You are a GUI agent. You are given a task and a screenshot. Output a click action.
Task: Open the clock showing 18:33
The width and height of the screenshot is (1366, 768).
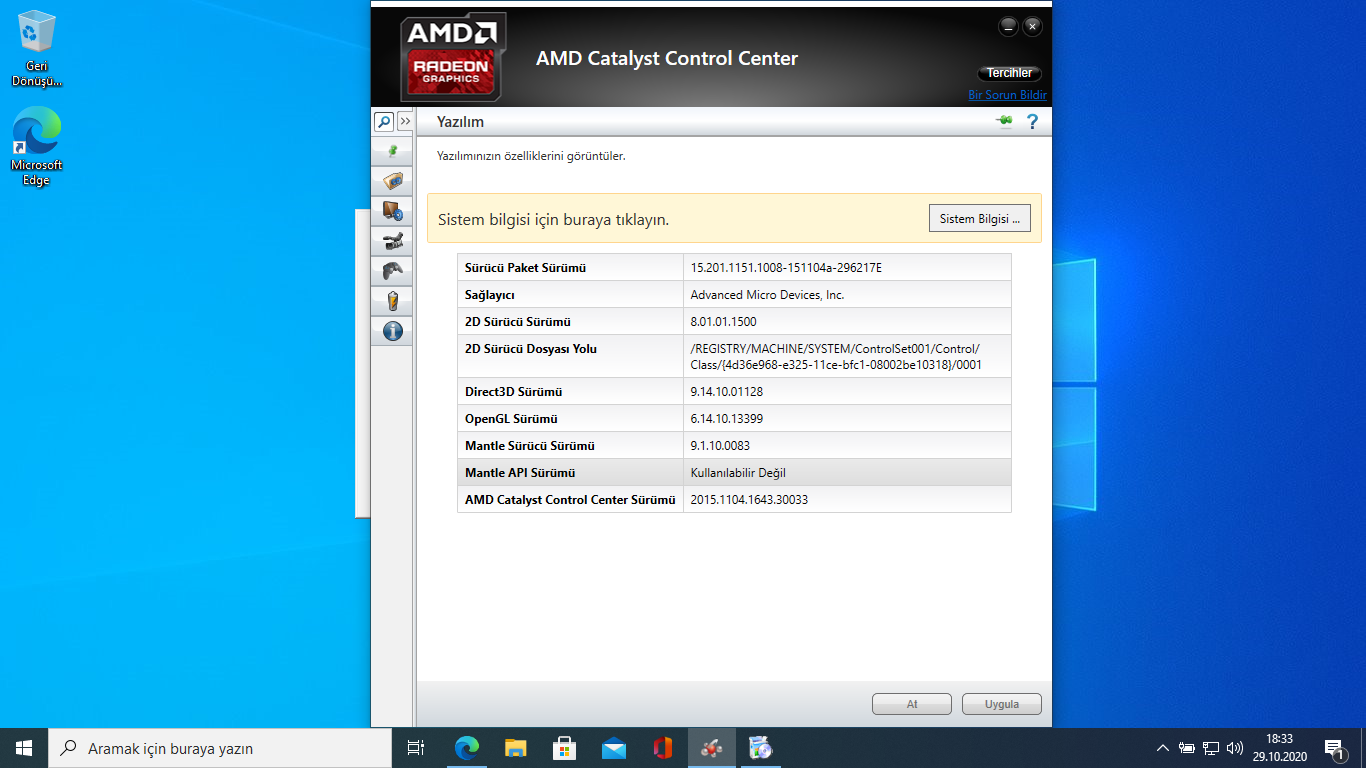point(1279,748)
